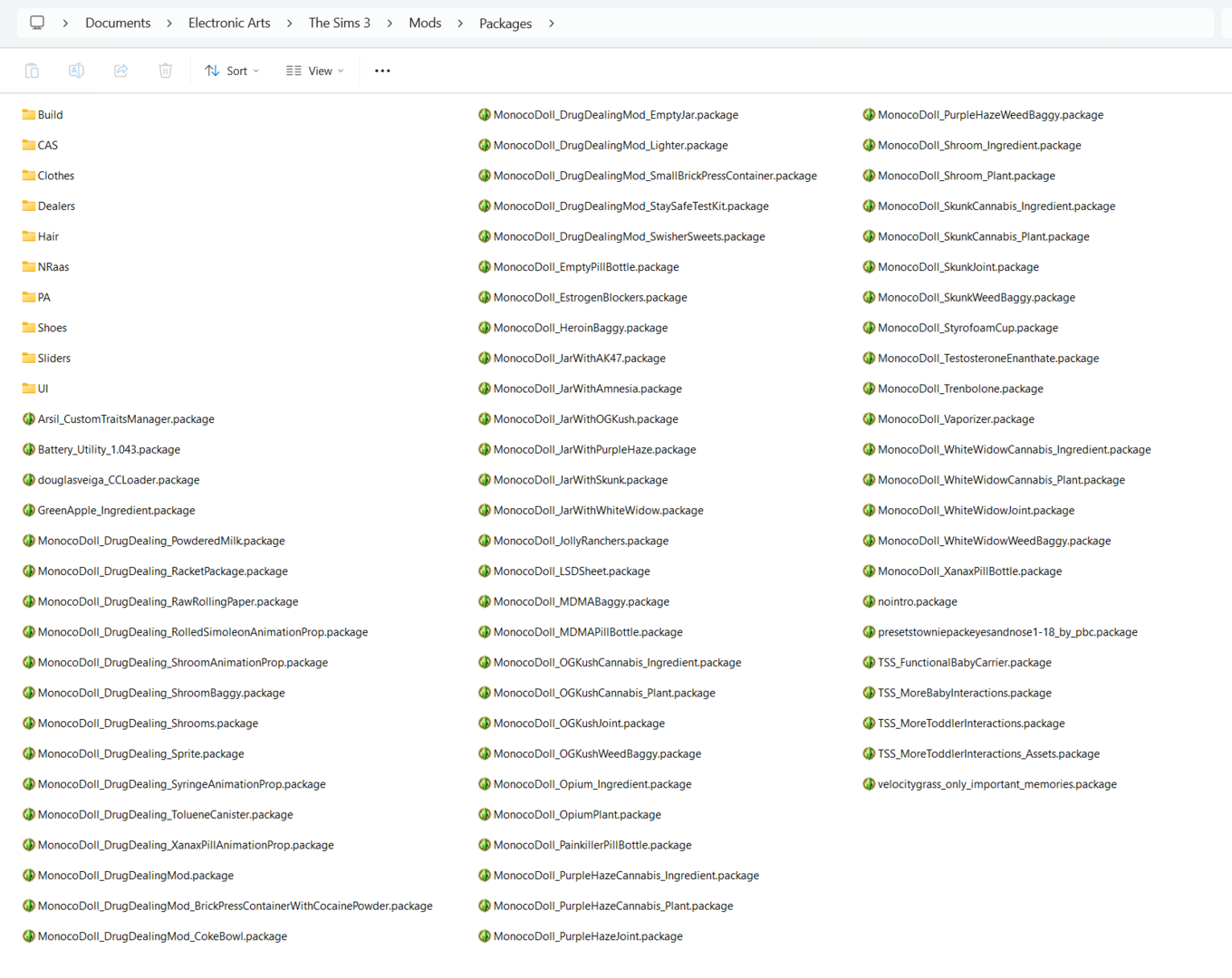This screenshot has height=978, width=1232.
Task: Select the PA folder icon
Action: pyautogui.click(x=29, y=297)
